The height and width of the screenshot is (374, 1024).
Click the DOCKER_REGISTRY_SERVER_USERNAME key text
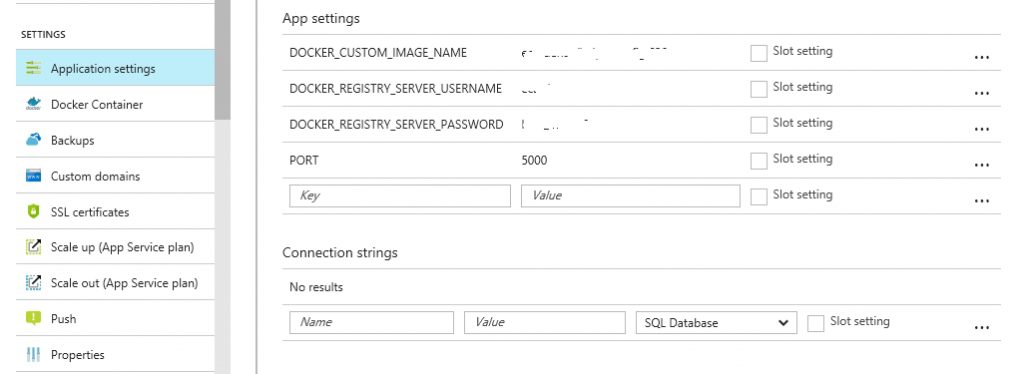point(396,89)
